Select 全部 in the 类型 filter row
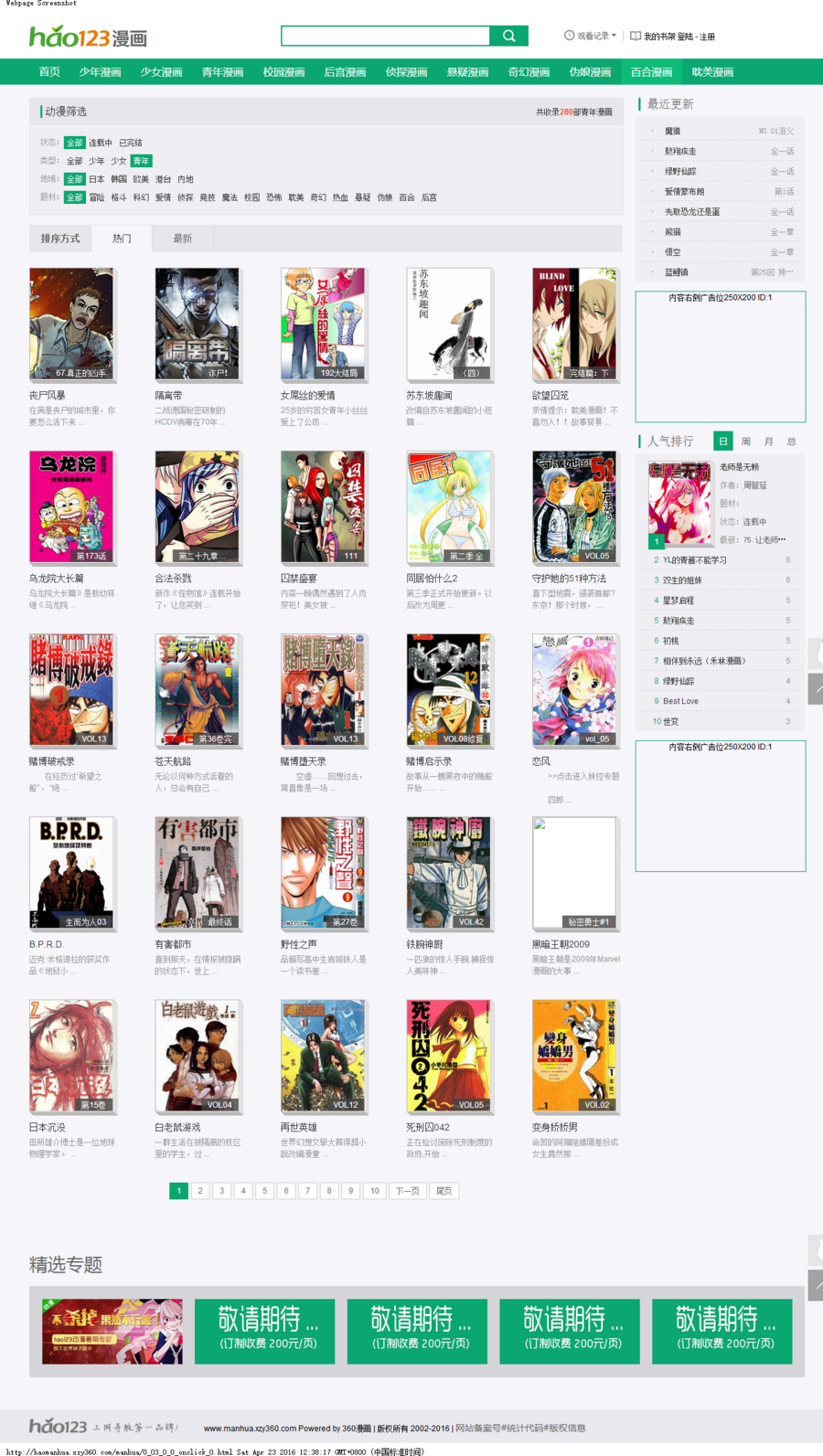 (x=74, y=161)
